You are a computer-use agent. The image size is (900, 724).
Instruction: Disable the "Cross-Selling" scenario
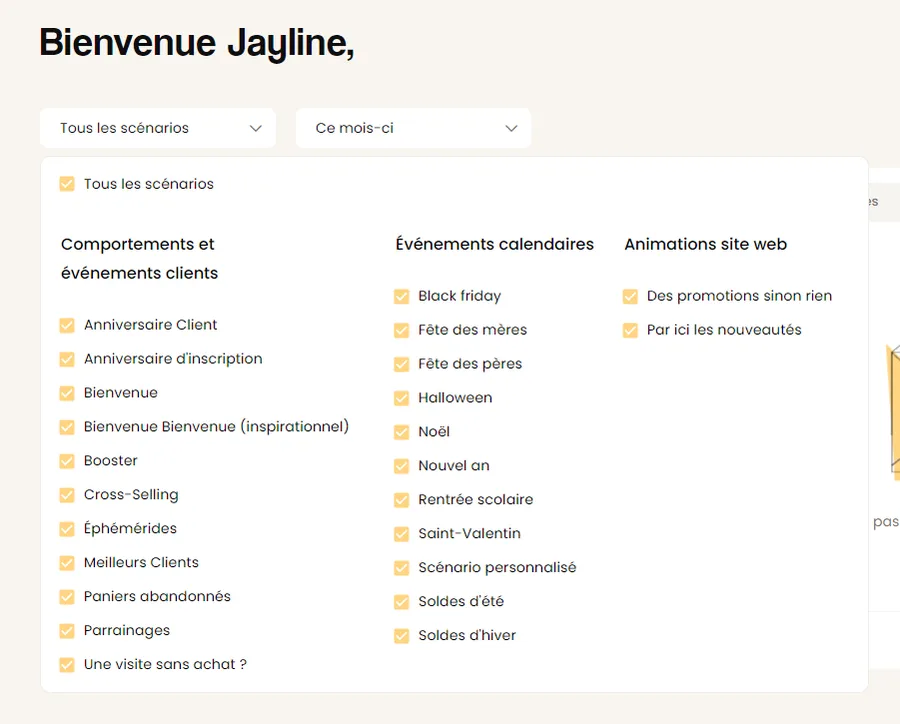click(x=67, y=495)
